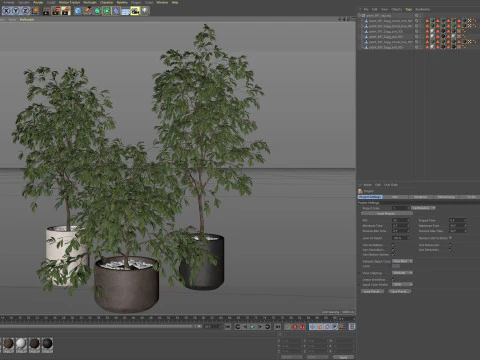Click the light bulb object icon
This screenshot has height=360, width=480.
pos(145,11)
